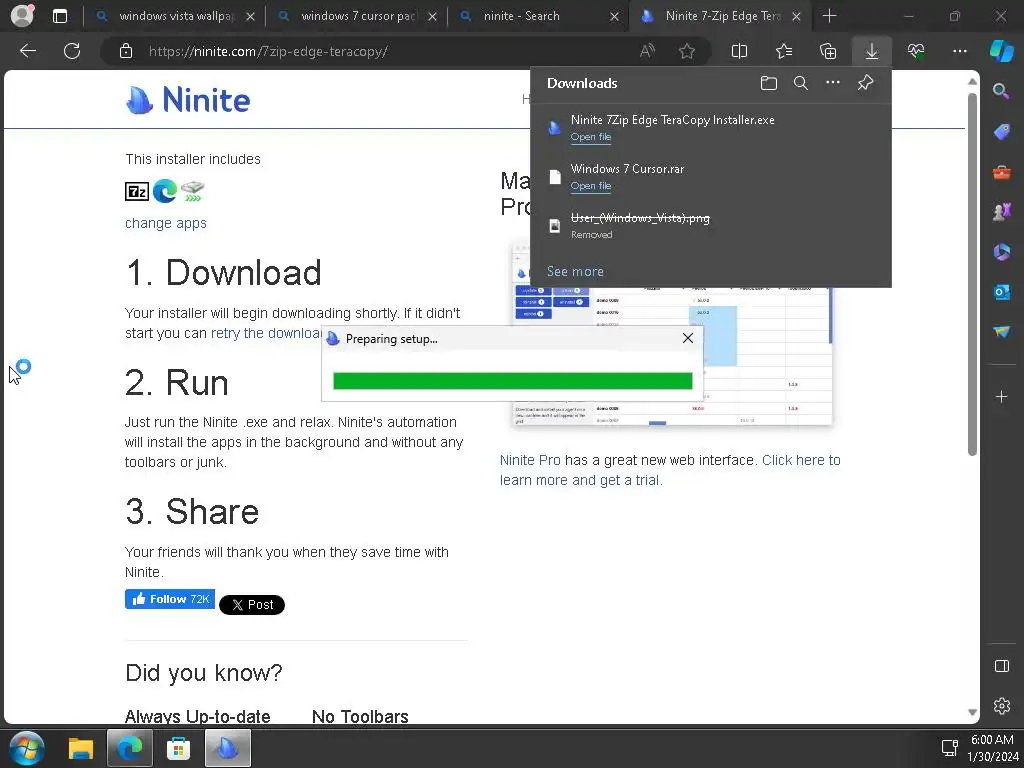Open sidebar Microsoft 365 icon

[1001, 252]
